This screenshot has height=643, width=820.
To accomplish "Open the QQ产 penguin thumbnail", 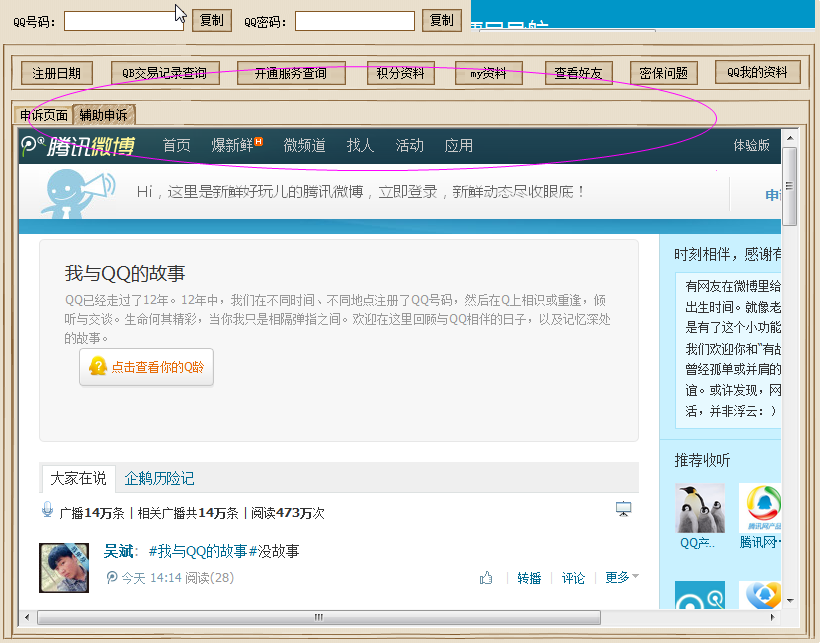I will pyautogui.click(x=700, y=508).
